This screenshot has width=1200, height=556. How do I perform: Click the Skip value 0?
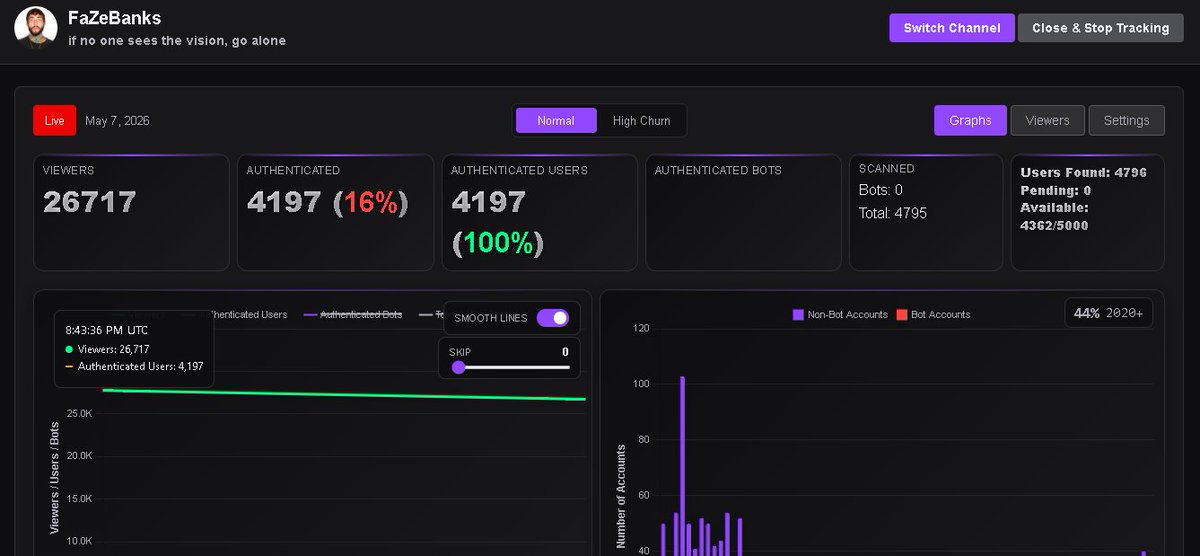565,352
